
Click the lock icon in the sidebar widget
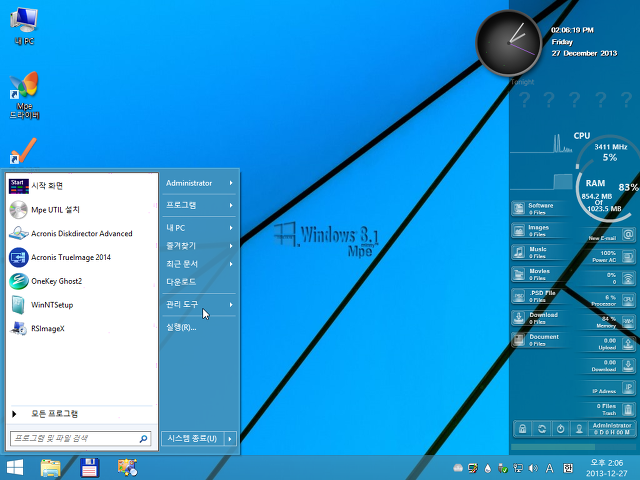point(522,429)
